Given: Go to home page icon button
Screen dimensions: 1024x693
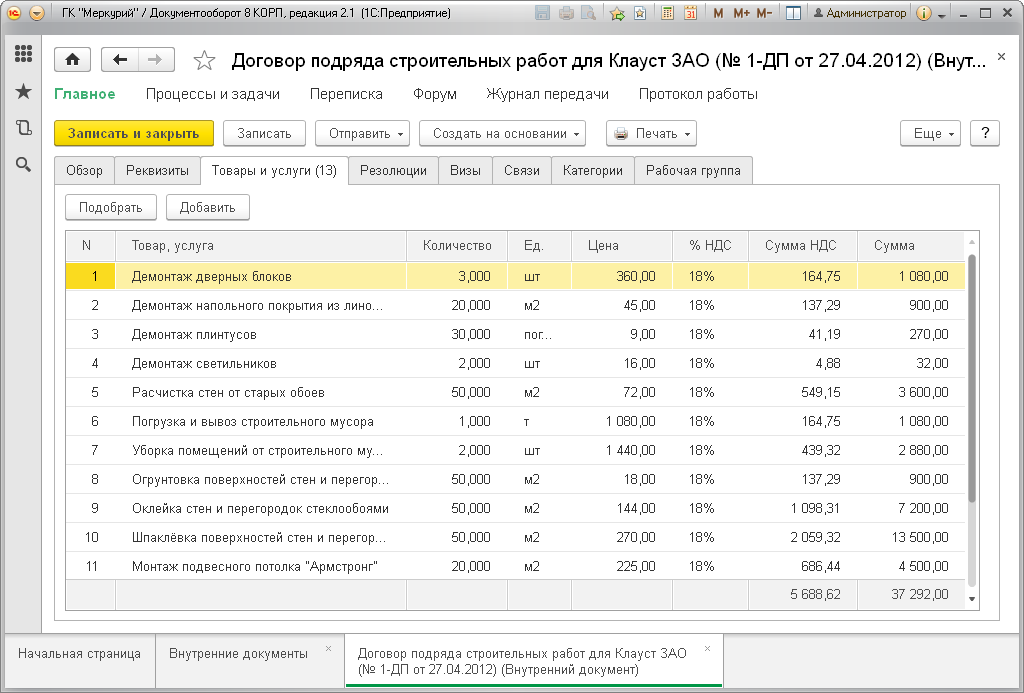Looking at the screenshot, I should 72,60.
